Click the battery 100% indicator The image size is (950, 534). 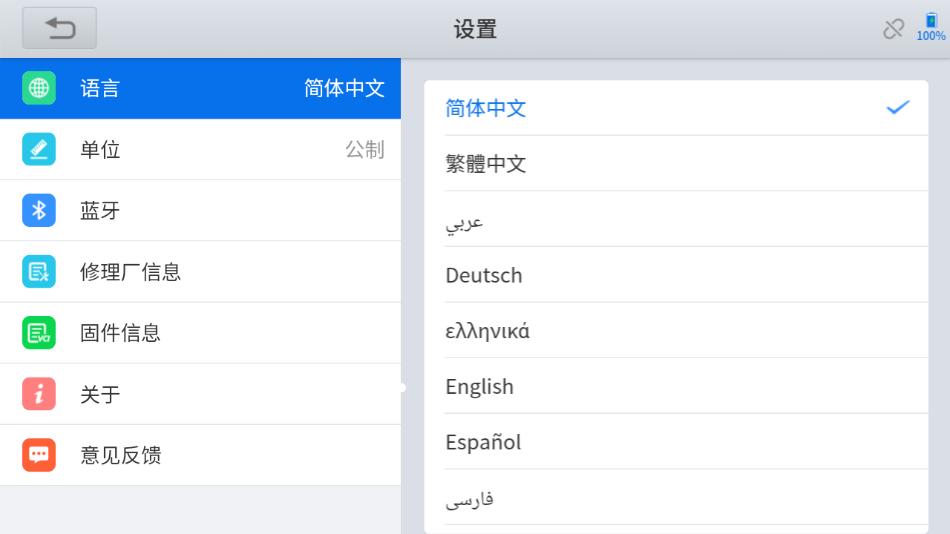[931, 27]
